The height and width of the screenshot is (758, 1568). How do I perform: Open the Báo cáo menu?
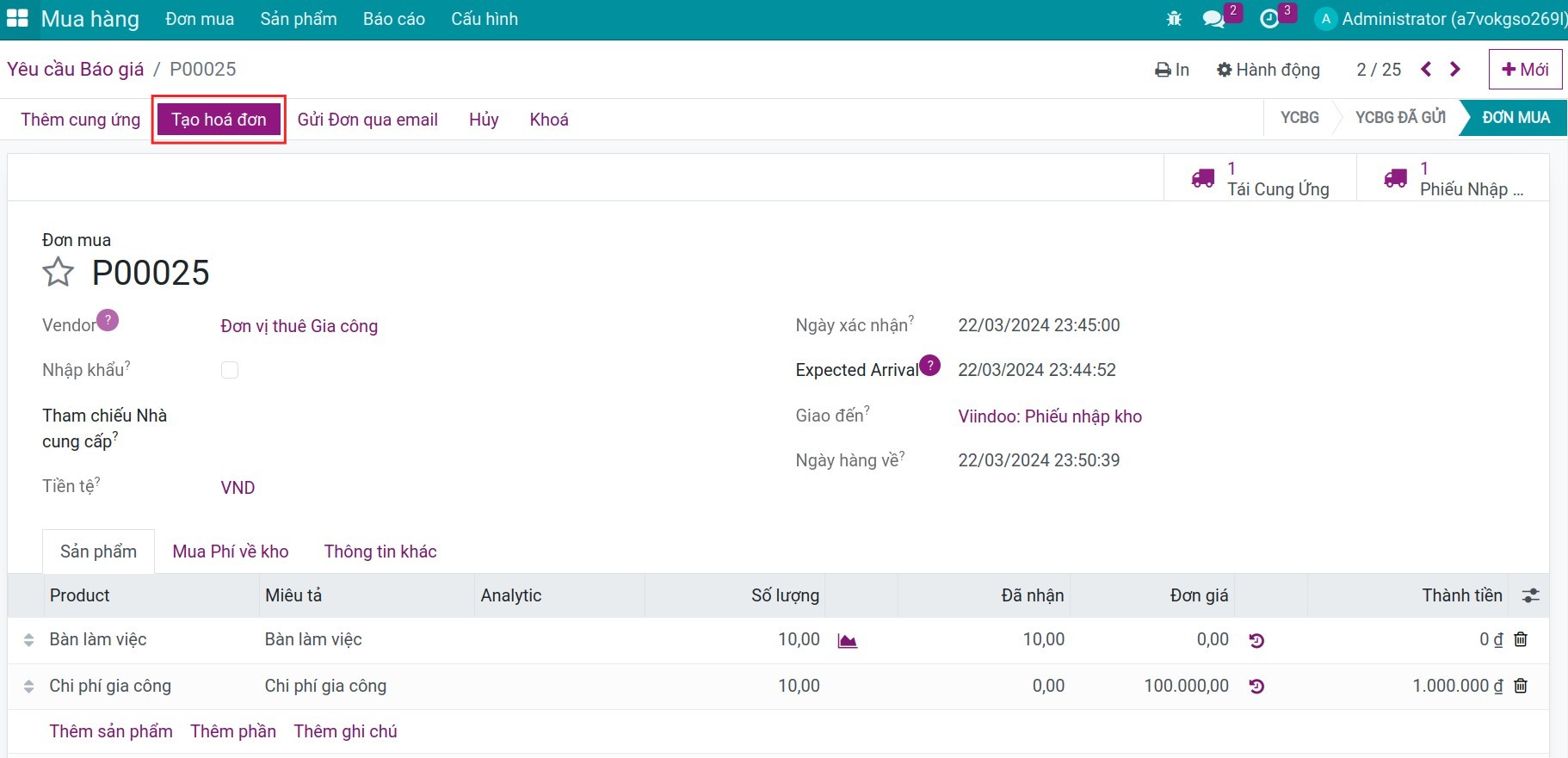pyautogui.click(x=394, y=19)
